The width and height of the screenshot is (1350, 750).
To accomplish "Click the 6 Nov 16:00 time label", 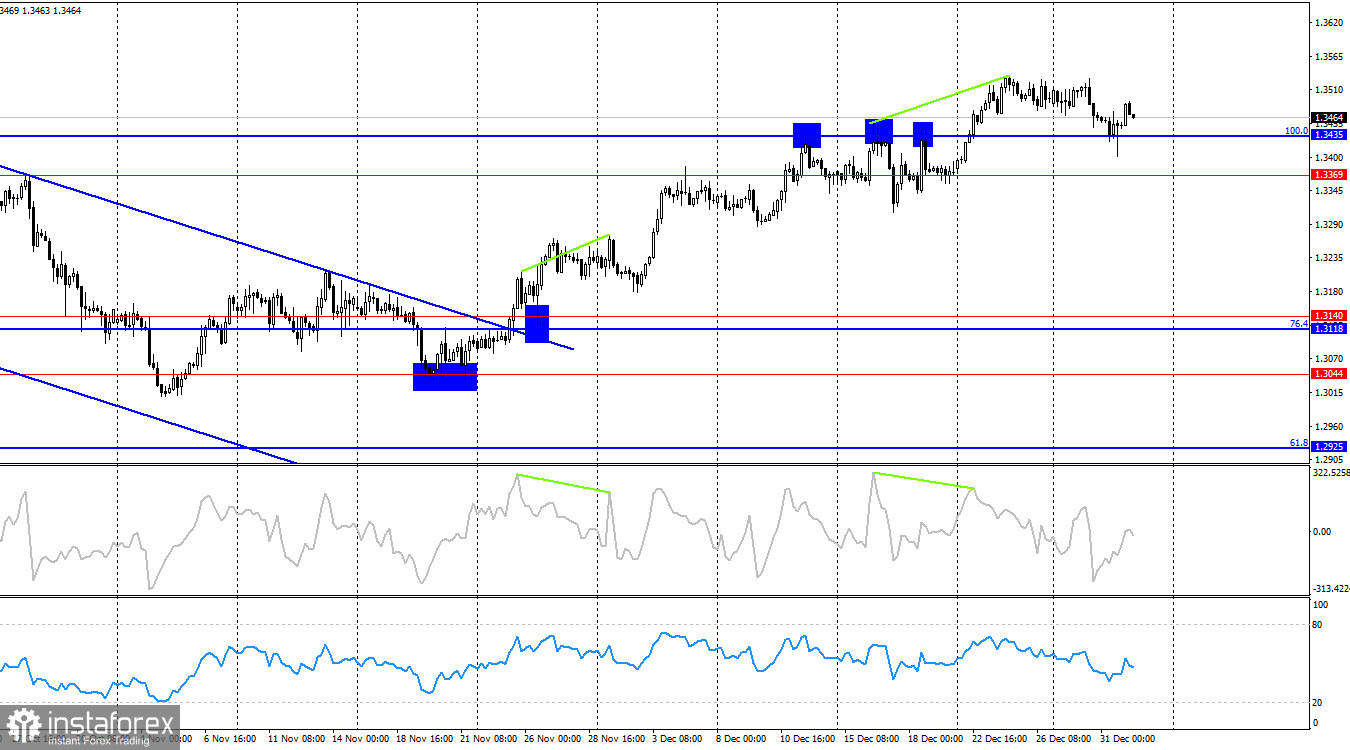I will [x=229, y=739].
